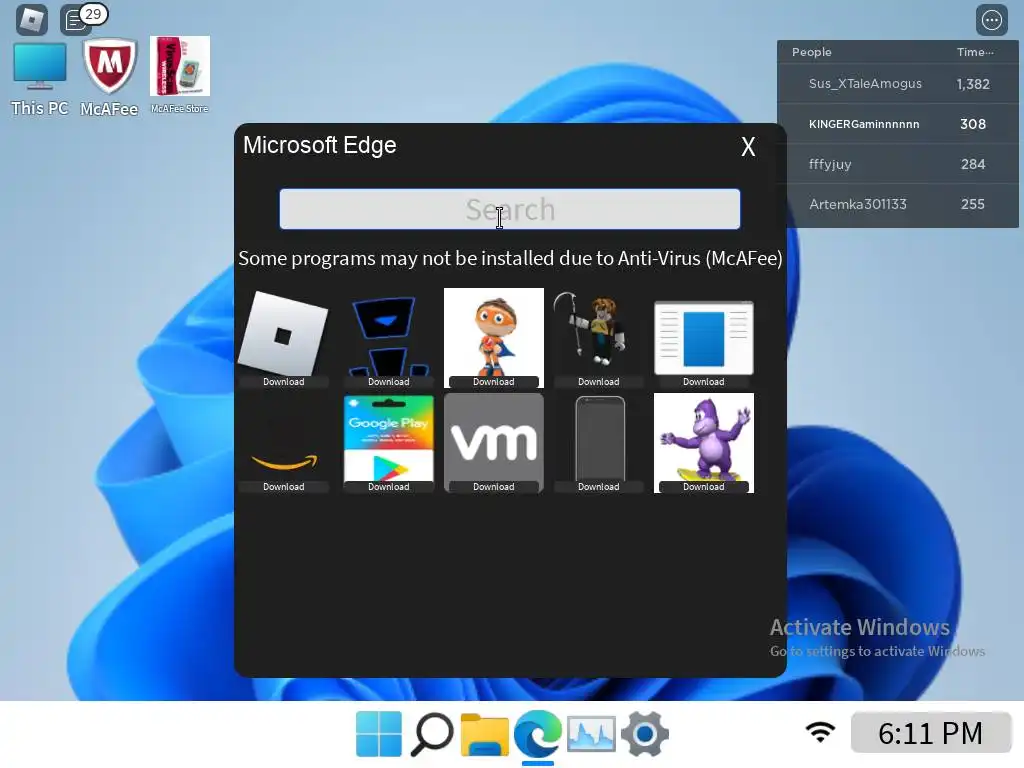Image resolution: width=1024 pixels, height=768 pixels.
Task: Download the Google Play program
Action: 389,487
